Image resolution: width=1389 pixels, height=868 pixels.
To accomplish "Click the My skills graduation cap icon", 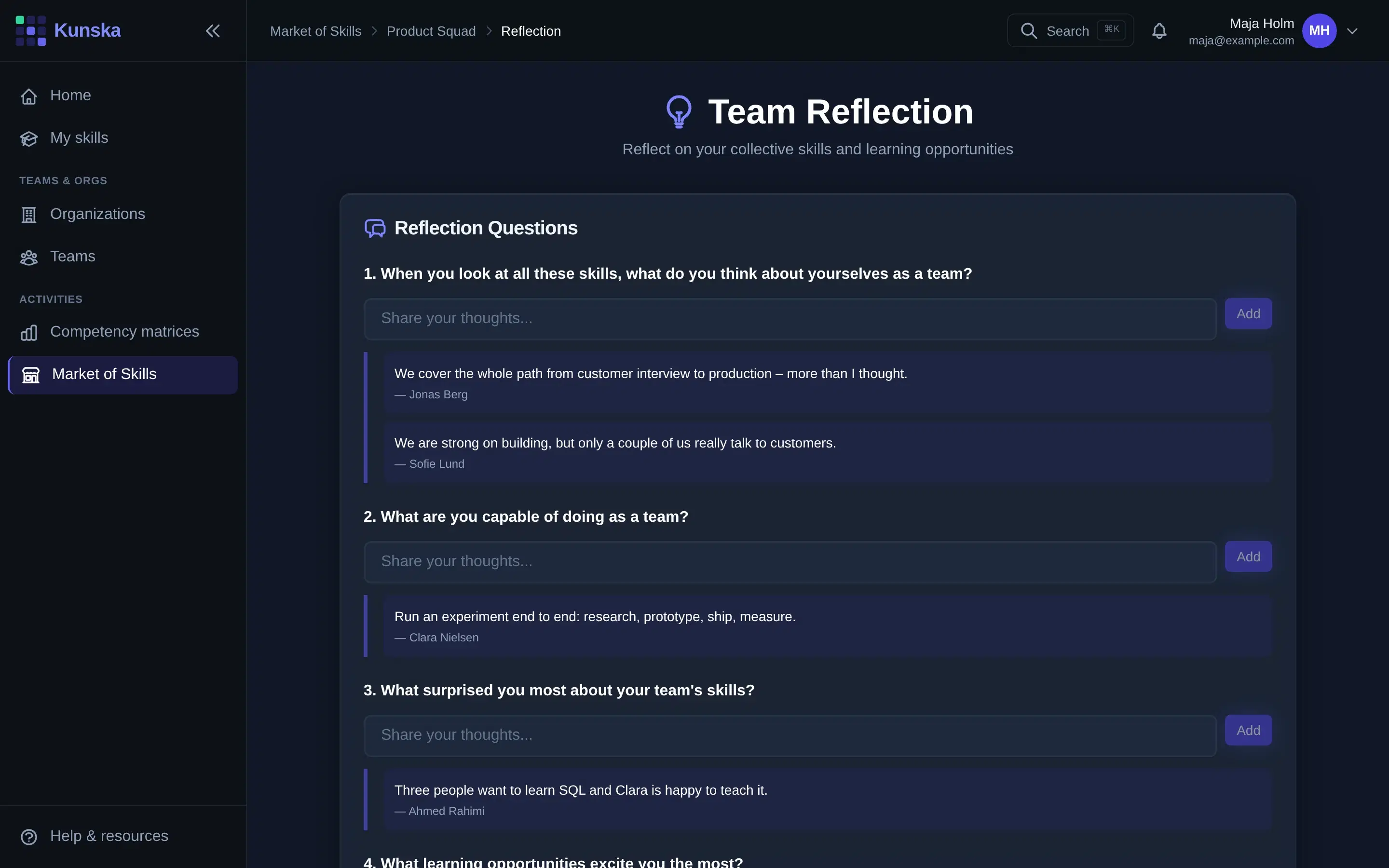I will 29,138.
